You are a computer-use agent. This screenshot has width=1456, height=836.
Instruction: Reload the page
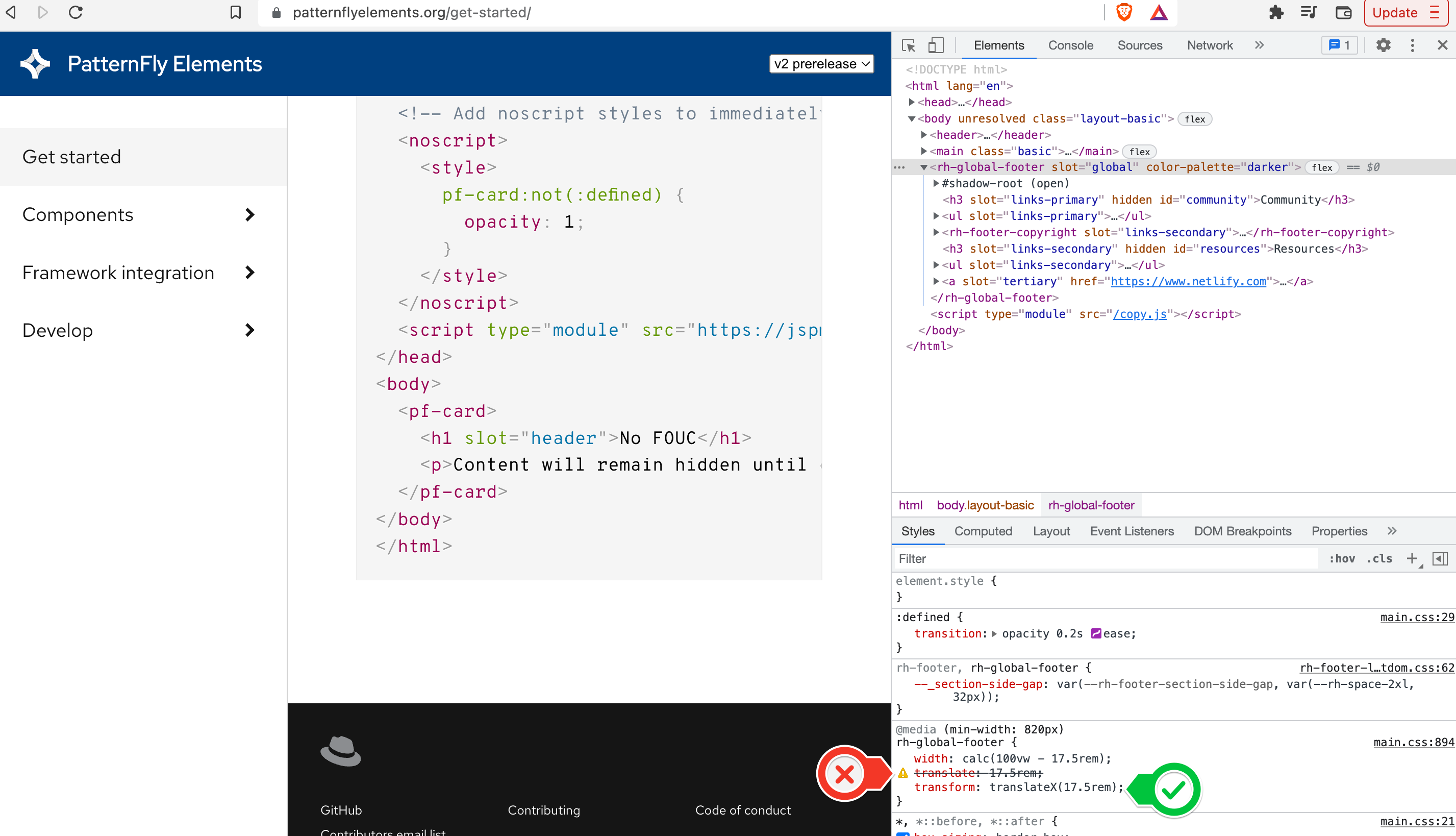(x=76, y=13)
